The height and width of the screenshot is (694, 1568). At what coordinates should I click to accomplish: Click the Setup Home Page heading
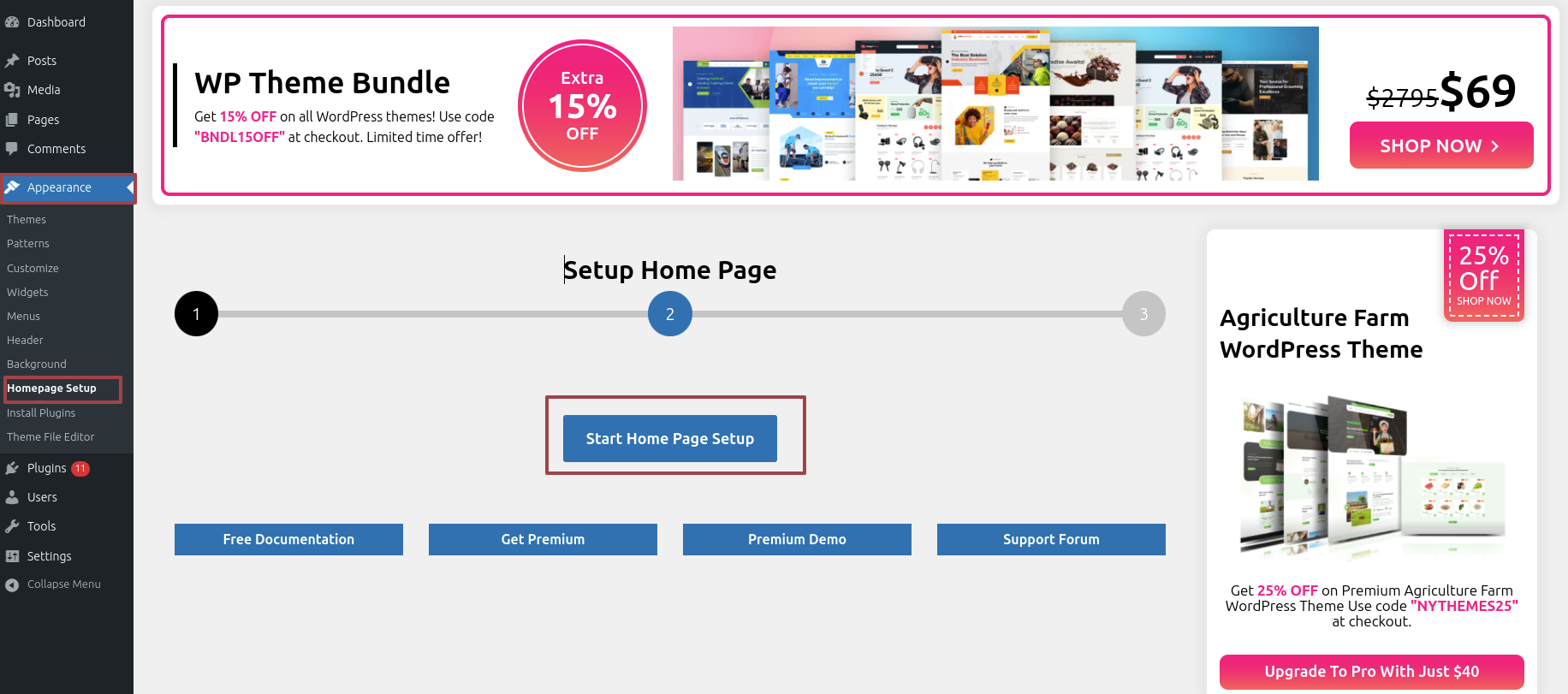coord(670,270)
